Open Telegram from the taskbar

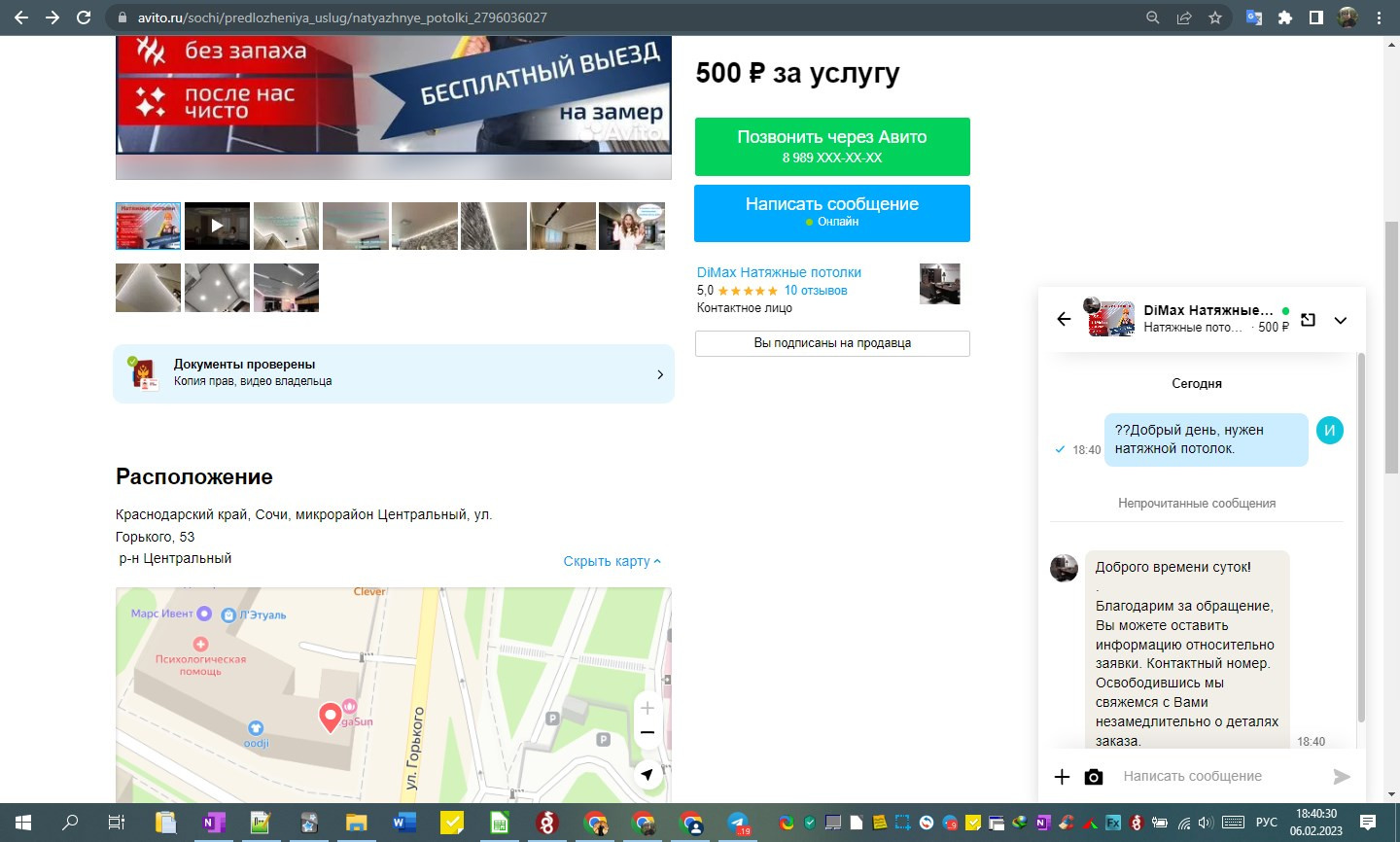point(739,823)
